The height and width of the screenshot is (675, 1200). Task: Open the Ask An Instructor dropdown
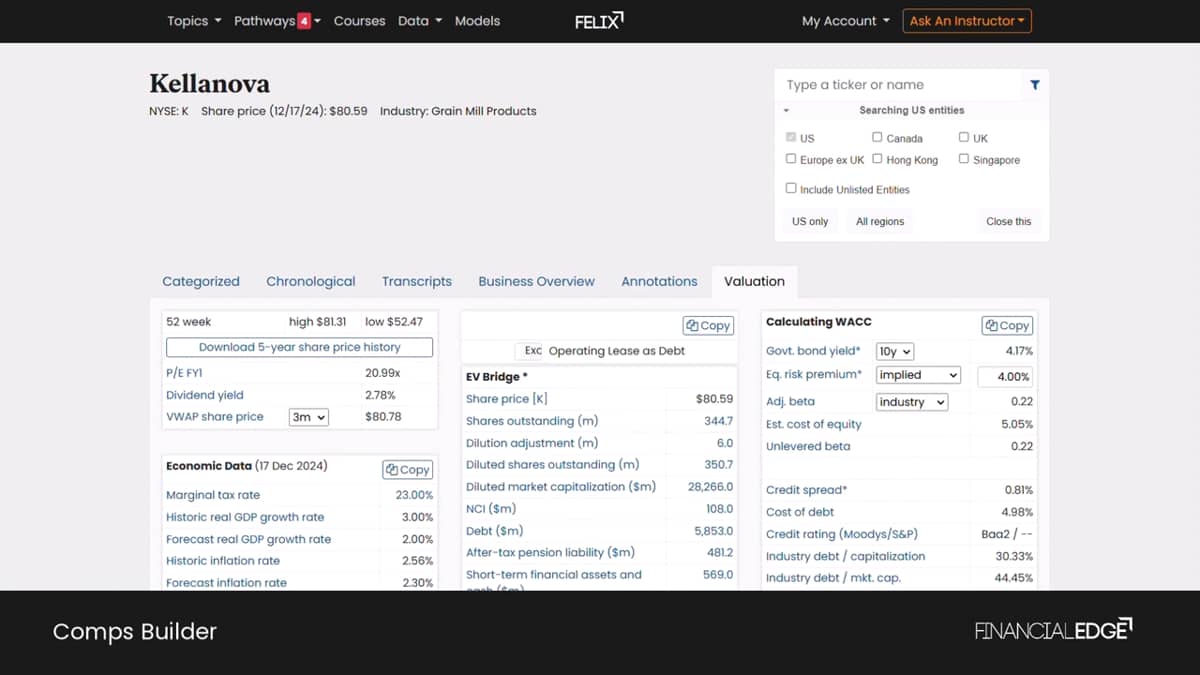[967, 21]
